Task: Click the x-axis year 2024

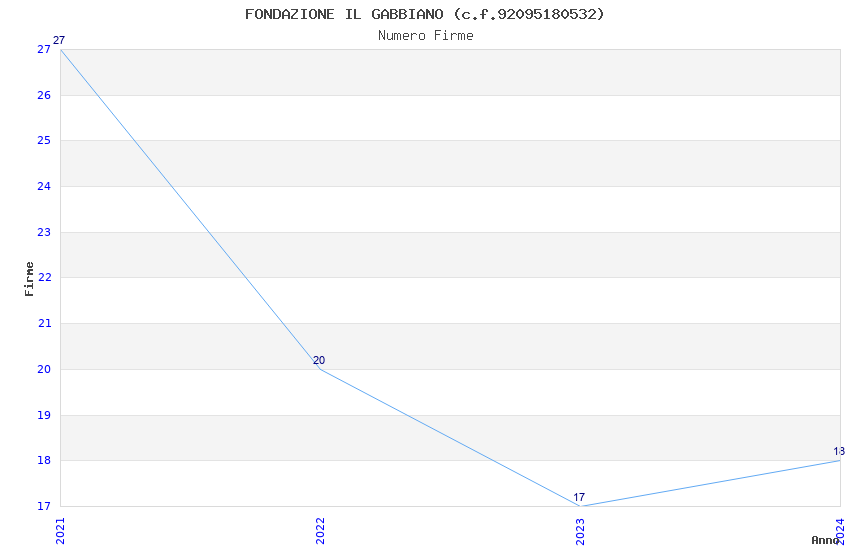Action: (x=840, y=531)
